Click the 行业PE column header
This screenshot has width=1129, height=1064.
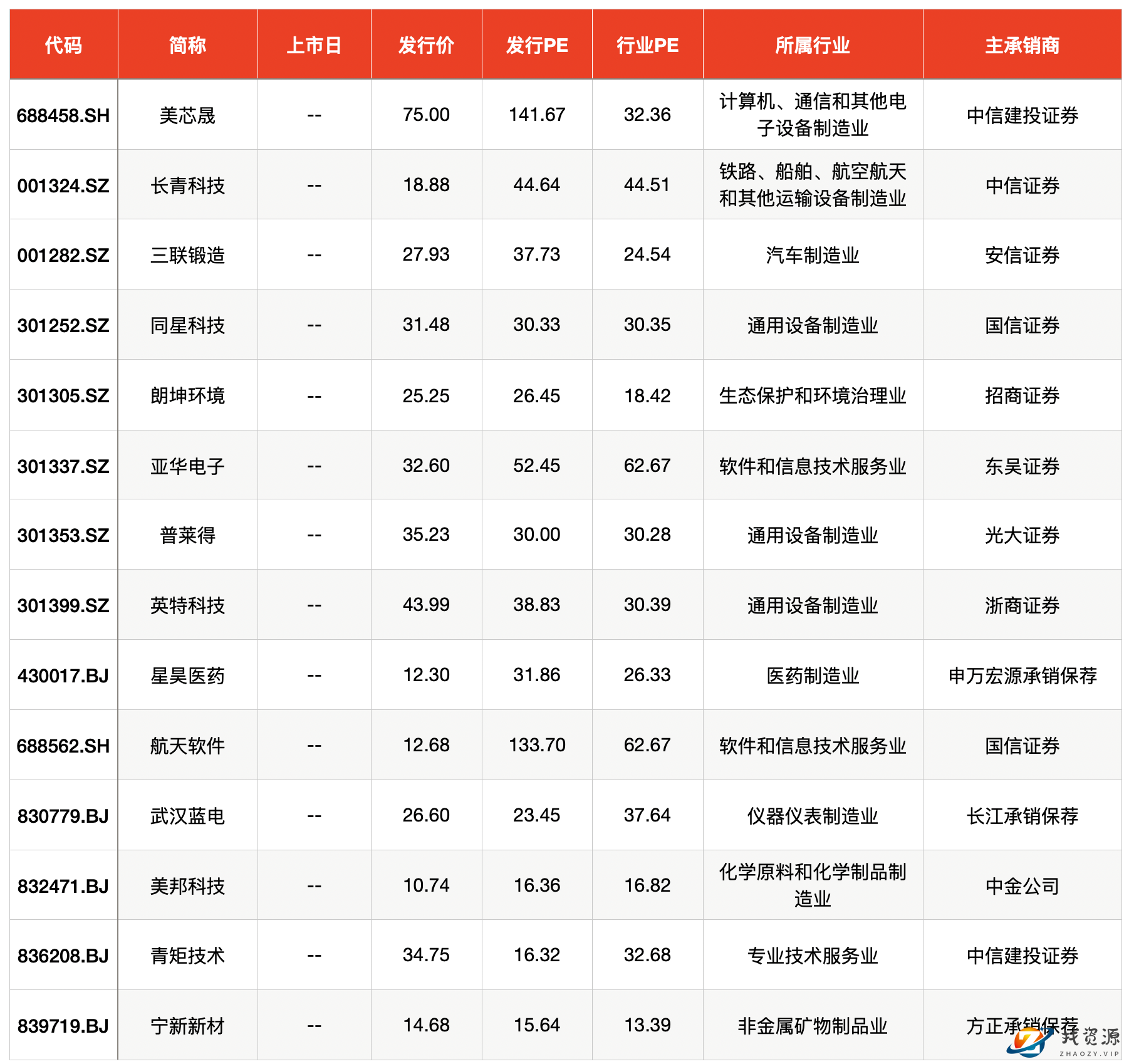pyautogui.click(x=647, y=45)
